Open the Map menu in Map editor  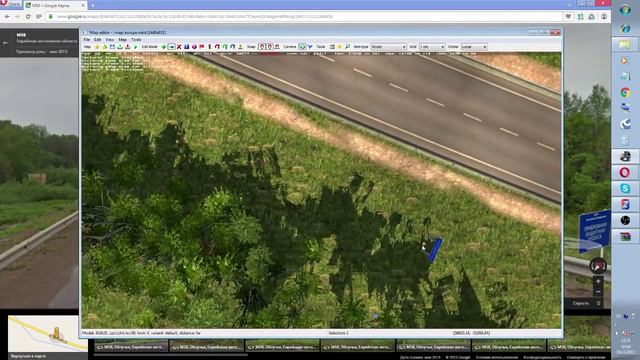coord(122,40)
